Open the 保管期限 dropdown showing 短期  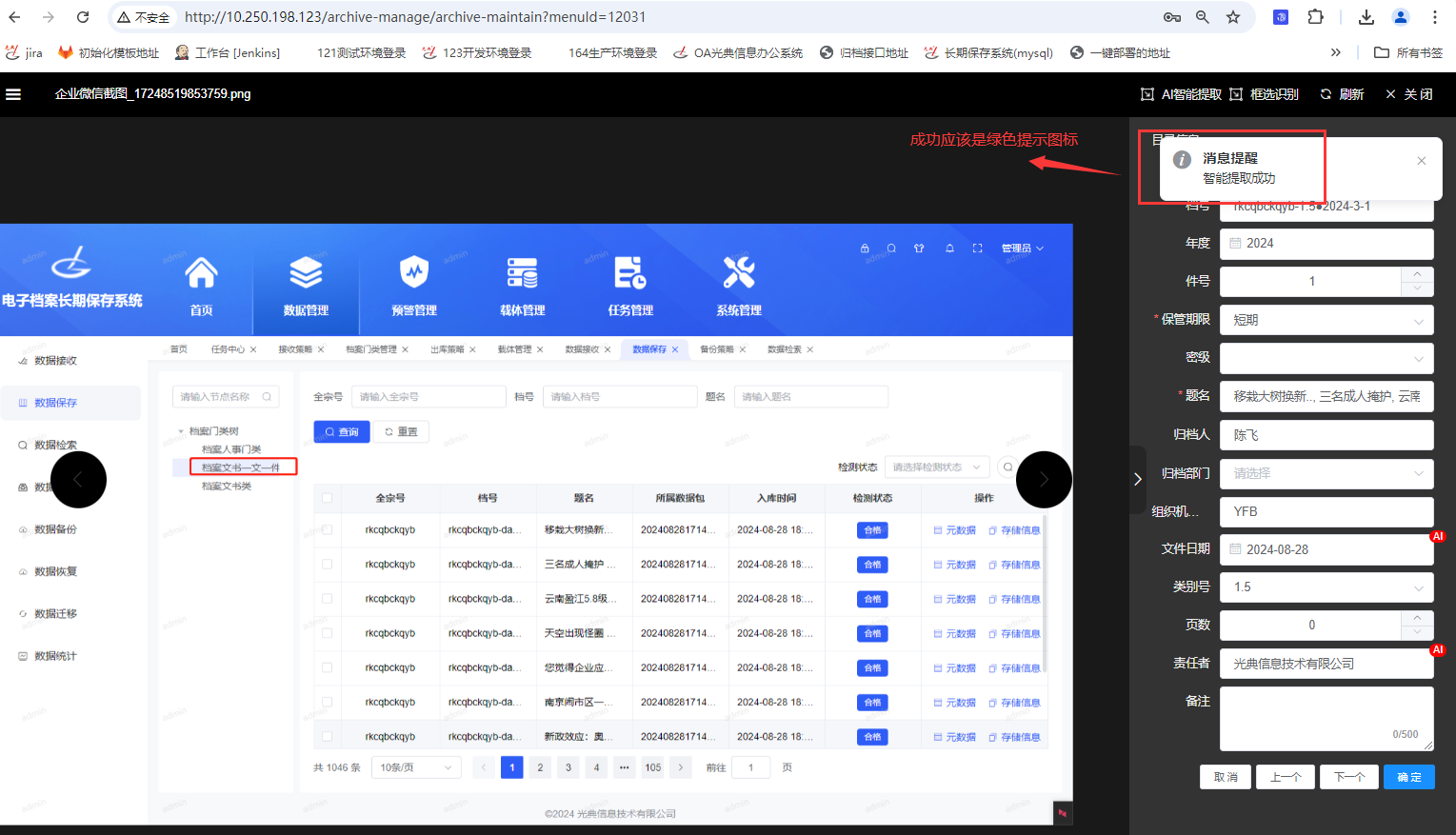pyautogui.click(x=1326, y=320)
